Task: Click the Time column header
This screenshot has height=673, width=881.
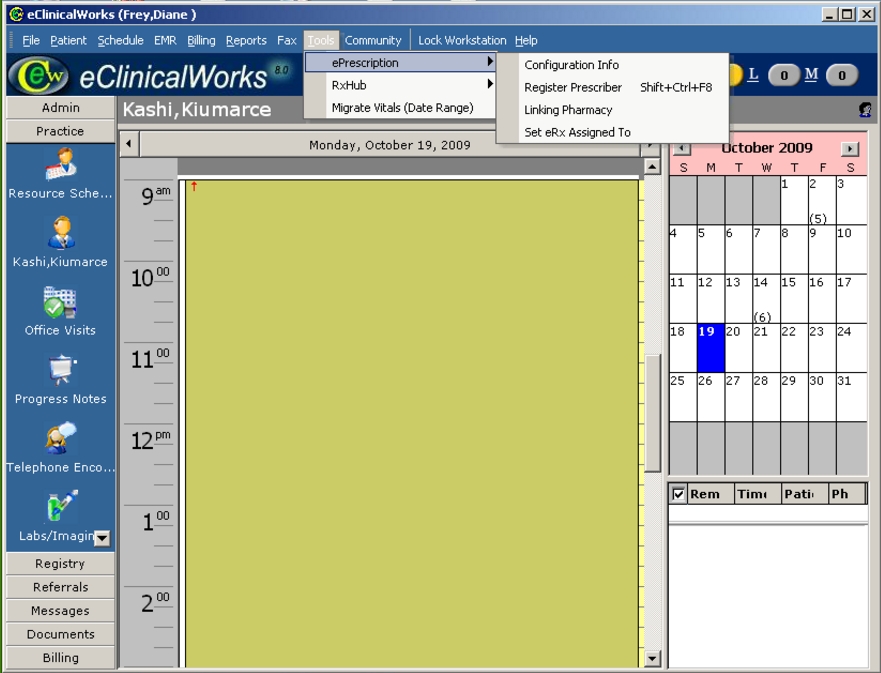Action: tap(758, 494)
